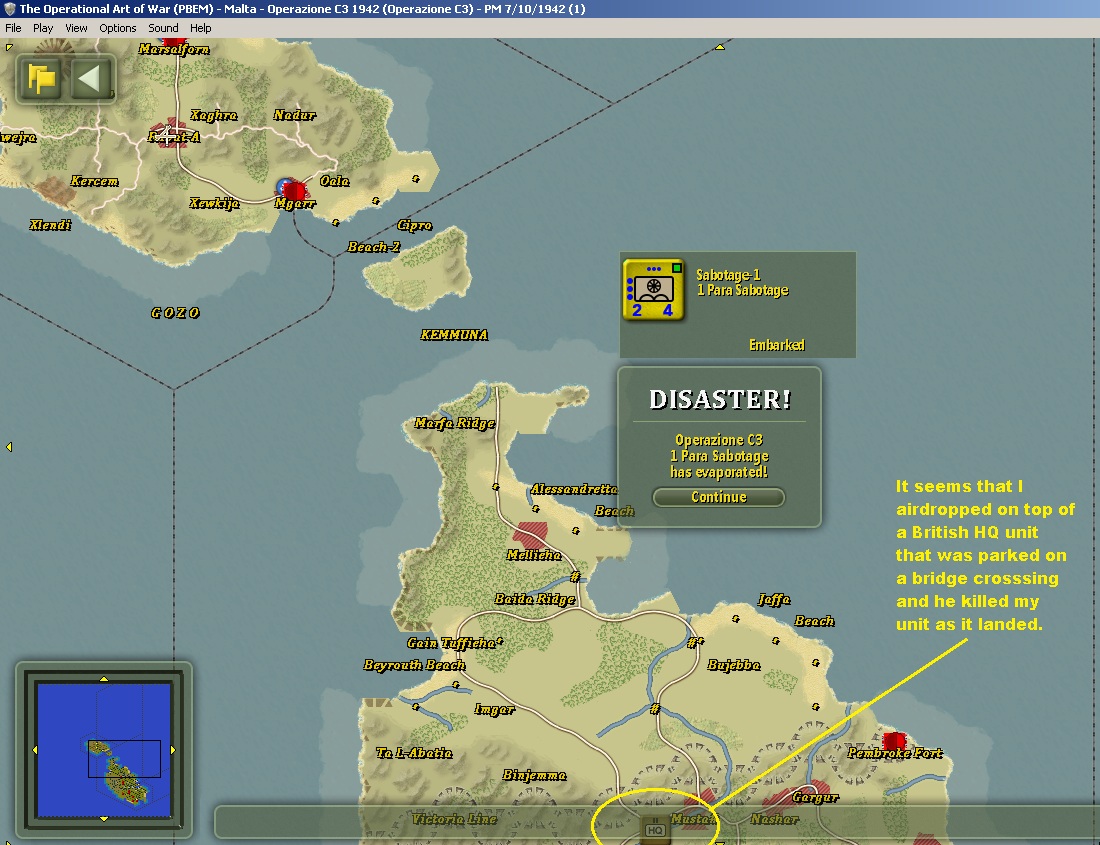Open the Sound menu
The height and width of the screenshot is (845, 1100).
coord(163,28)
